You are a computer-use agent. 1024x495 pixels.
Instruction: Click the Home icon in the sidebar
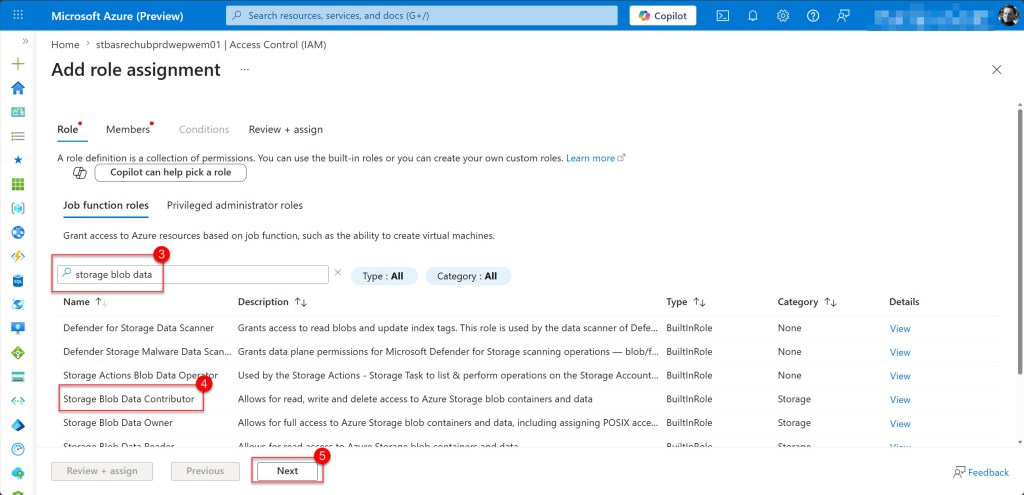[x=17, y=87]
